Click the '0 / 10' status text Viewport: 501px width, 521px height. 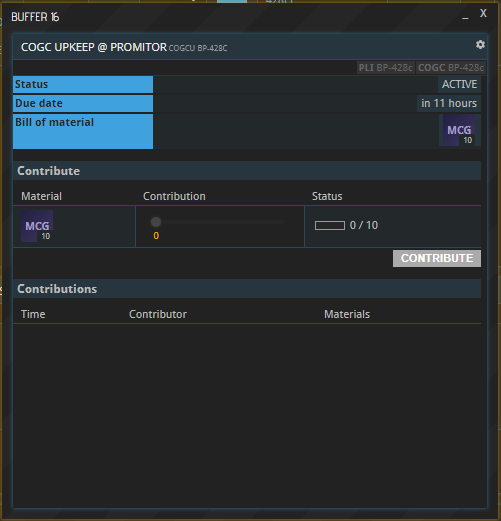pos(364,225)
